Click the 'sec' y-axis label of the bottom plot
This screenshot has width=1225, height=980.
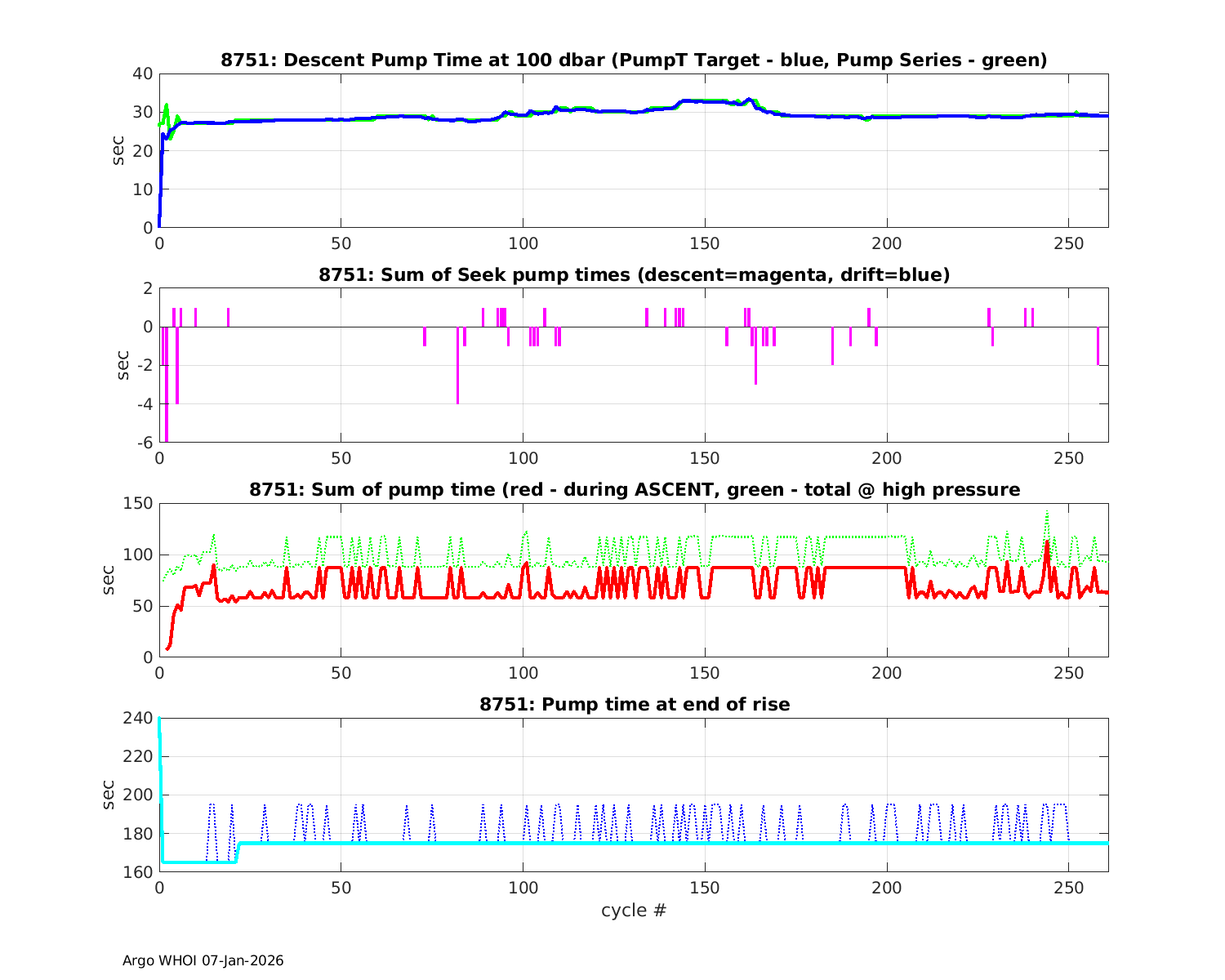109,795
